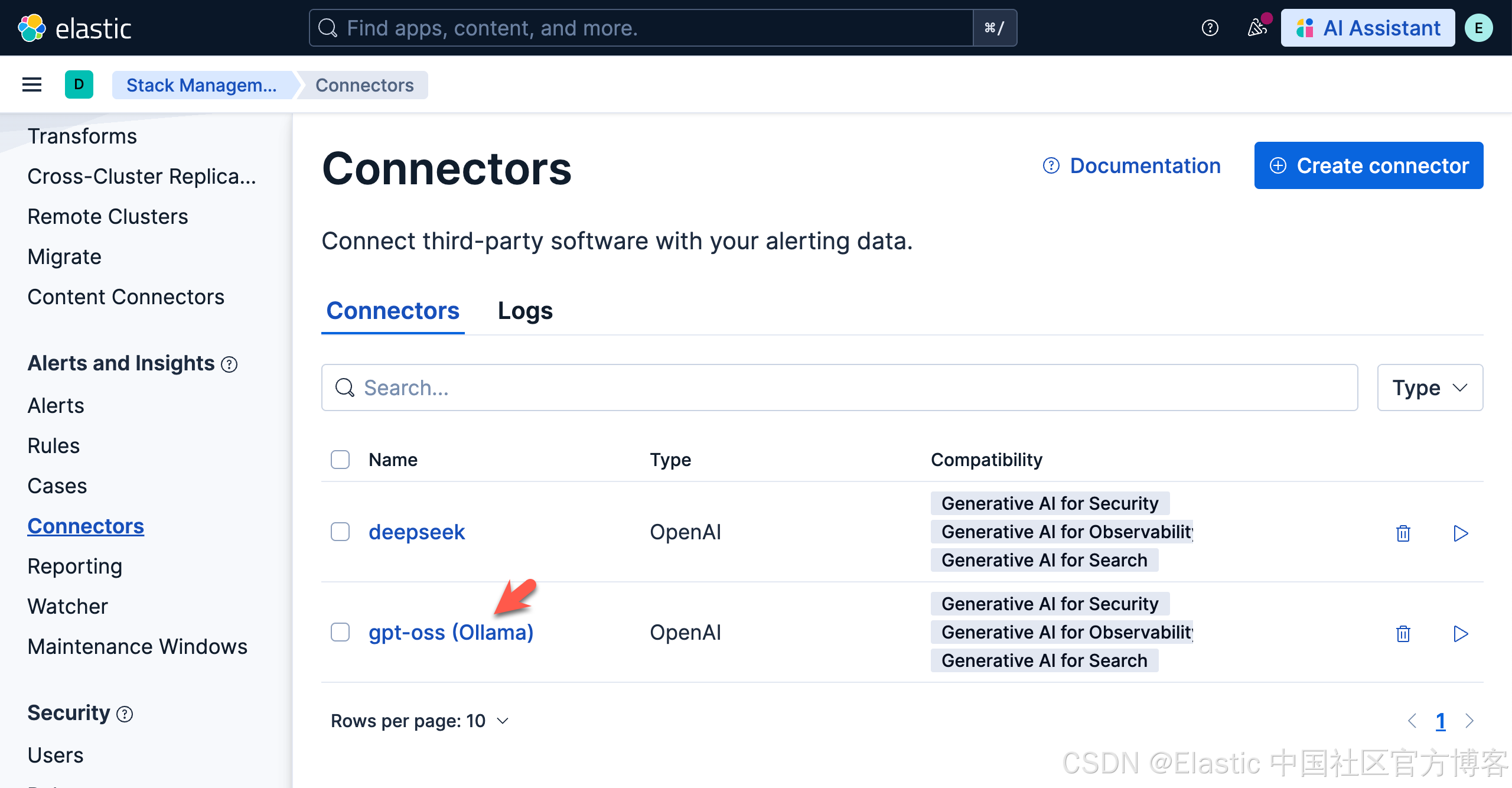Open the user profile avatar E
Image resolution: width=1512 pixels, height=788 pixels.
[1479, 28]
